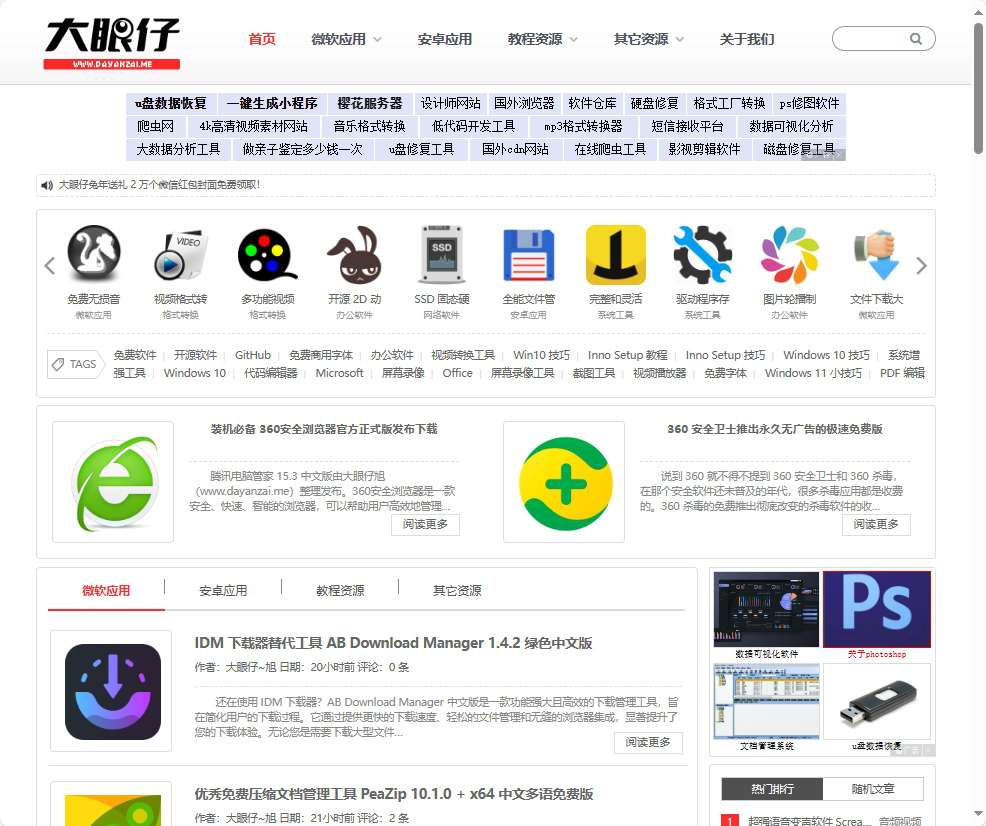Screen dimensions: 986x826
Task: Open the 全能文件管 floppy disk icon
Action: [x=528, y=255]
